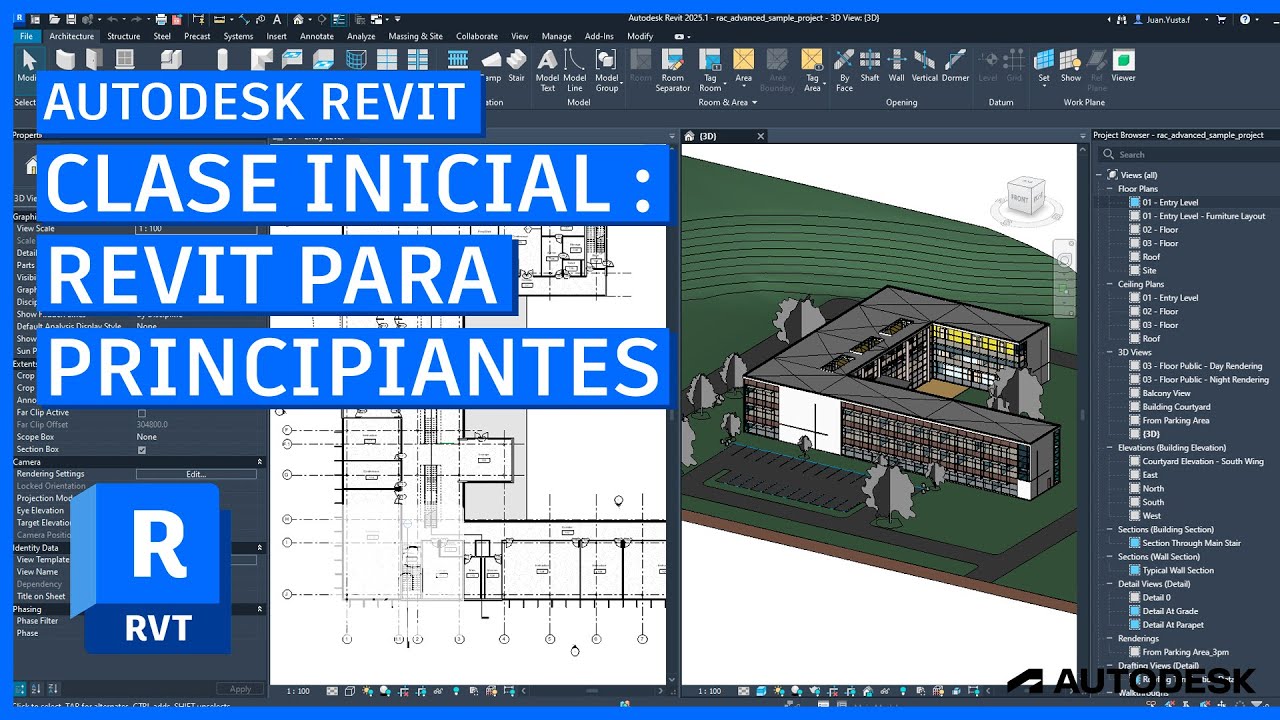Viewport: 1280px width, 720px height.
Task: Click the Rendering Settings Edit button
Action: tap(196, 474)
